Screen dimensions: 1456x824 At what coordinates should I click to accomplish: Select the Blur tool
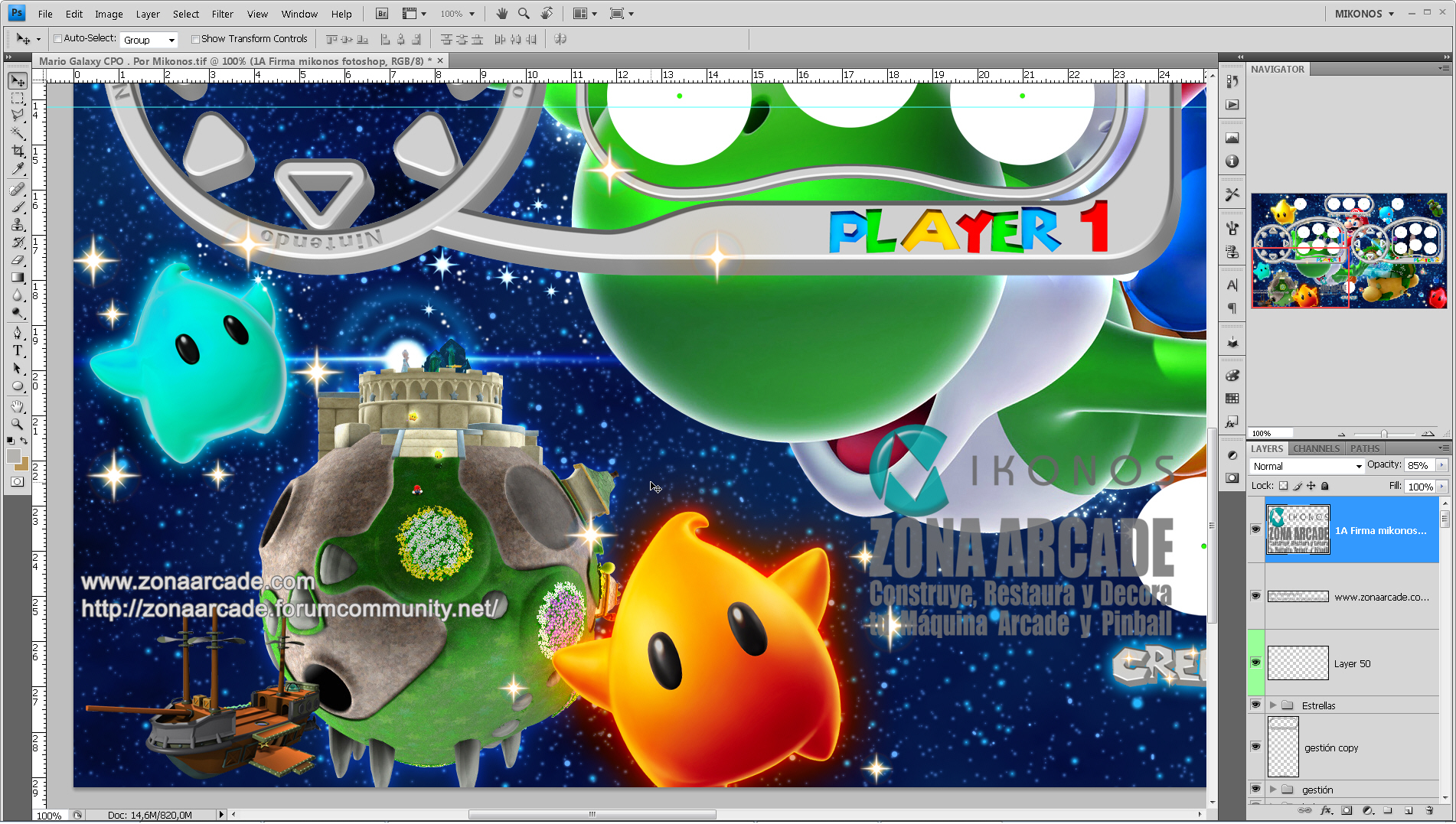pos(18,295)
